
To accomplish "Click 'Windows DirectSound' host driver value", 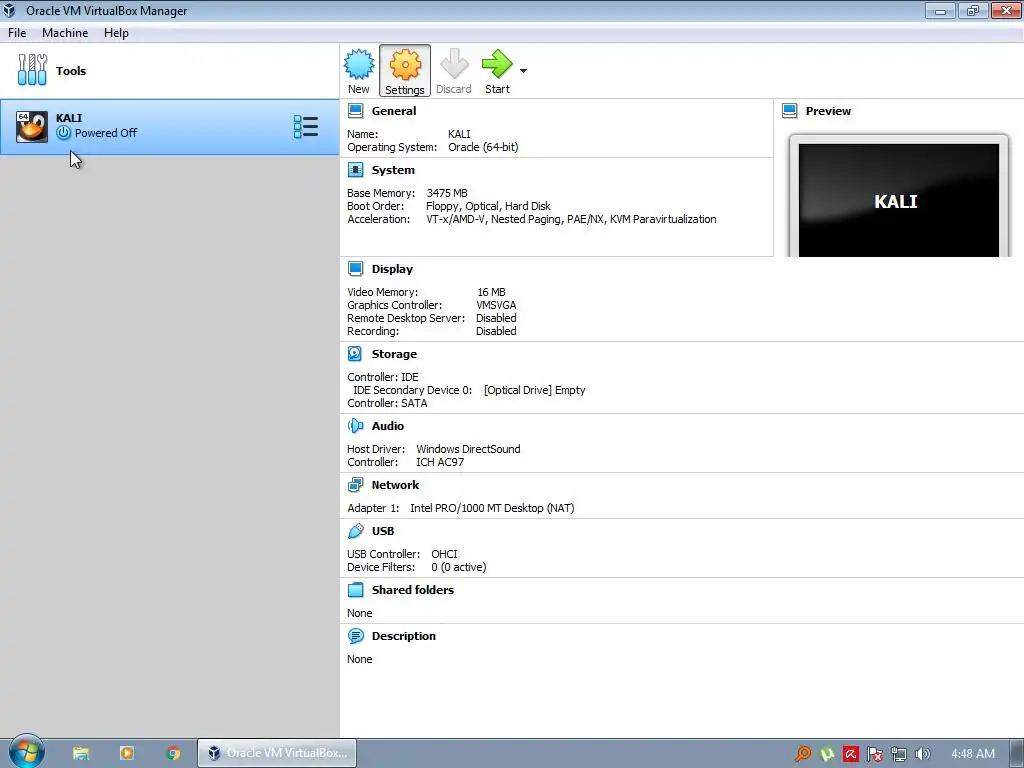I will pyautogui.click(x=468, y=449).
